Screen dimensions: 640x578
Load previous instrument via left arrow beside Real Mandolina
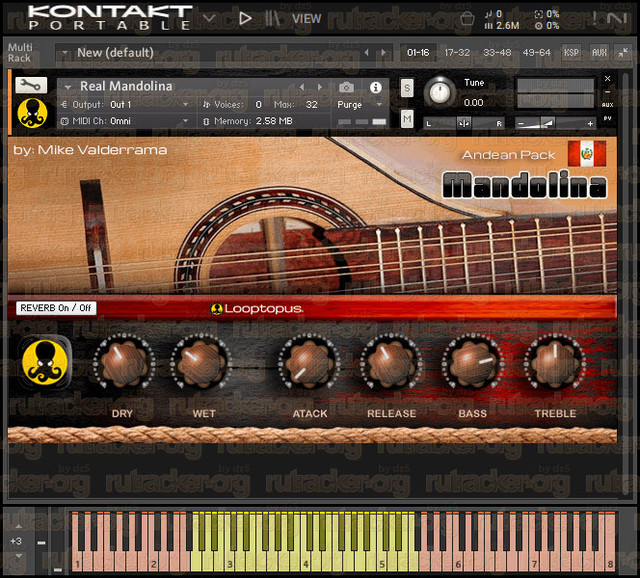[x=302, y=87]
